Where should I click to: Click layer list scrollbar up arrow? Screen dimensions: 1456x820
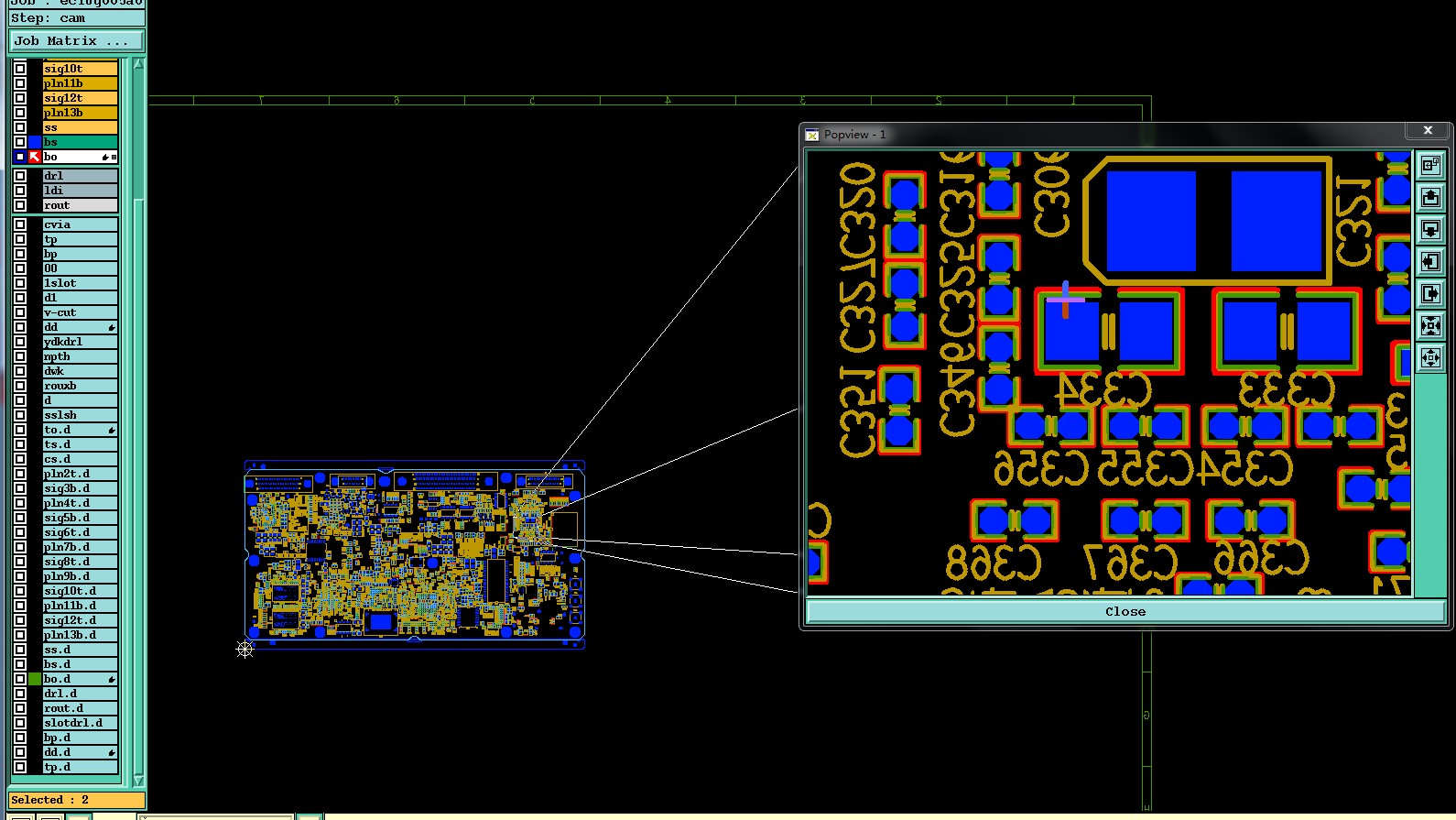[138, 64]
